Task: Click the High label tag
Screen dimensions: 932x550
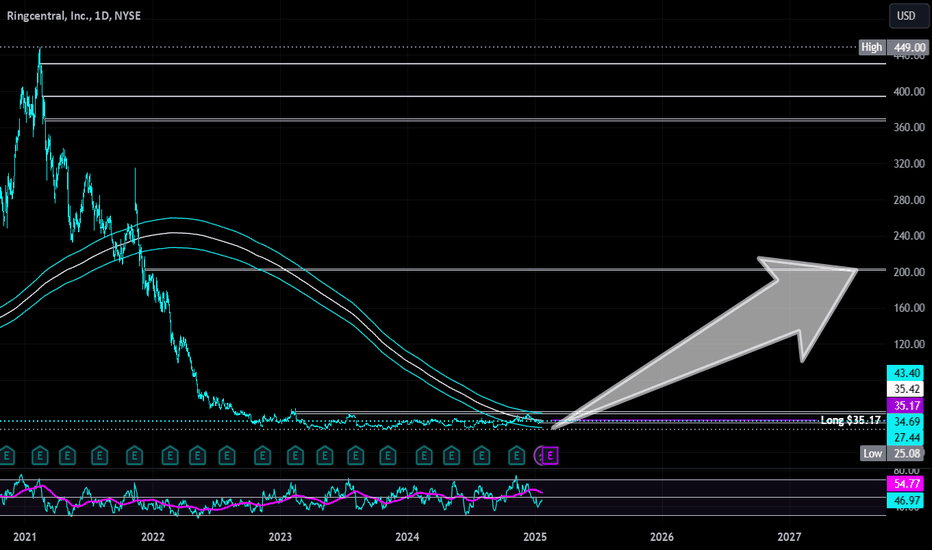Action: (x=872, y=47)
